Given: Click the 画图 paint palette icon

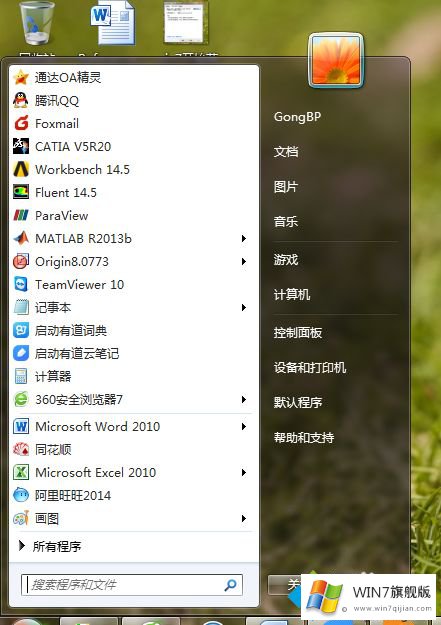Looking at the screenshot, I should tap(21, 519).
